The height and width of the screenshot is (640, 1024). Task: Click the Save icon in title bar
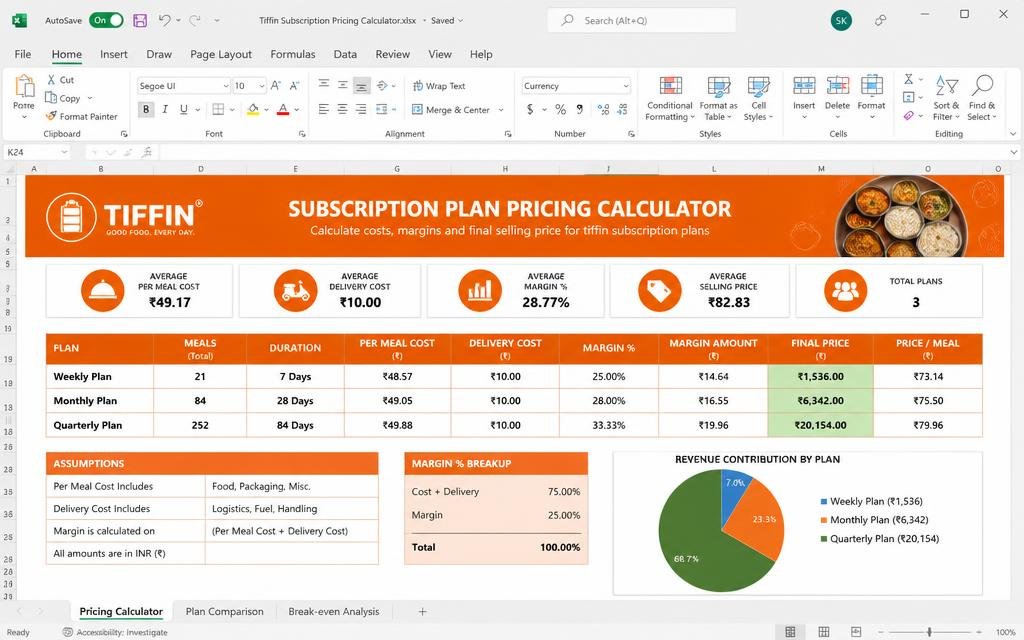(x=140, y=20)
